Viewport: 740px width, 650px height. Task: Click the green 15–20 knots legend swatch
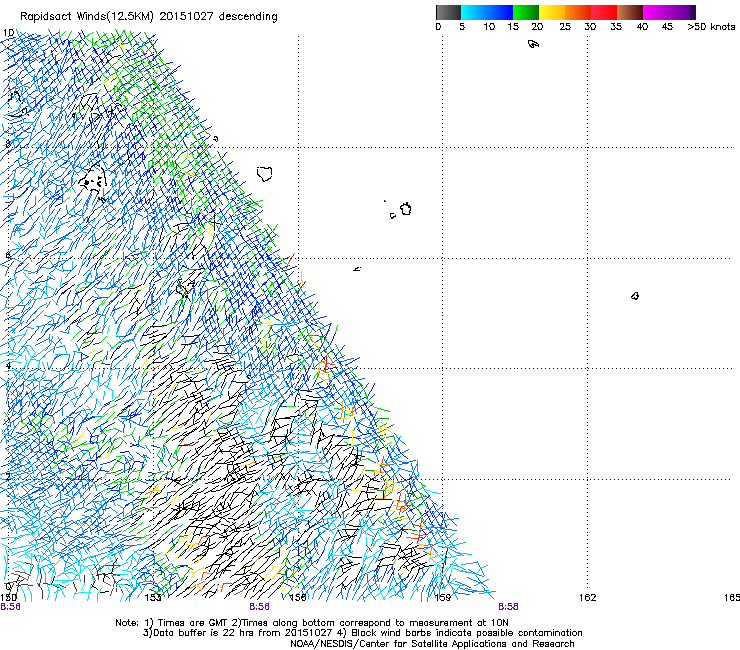pos(526,12)
